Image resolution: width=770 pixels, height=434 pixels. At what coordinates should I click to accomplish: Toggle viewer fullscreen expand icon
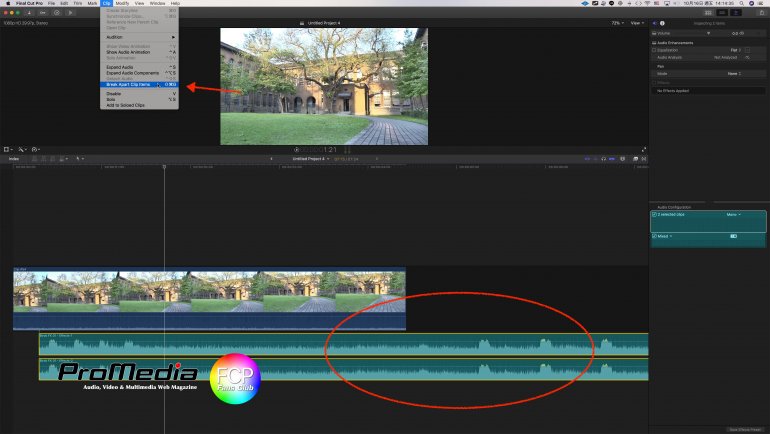tap(644, 149)
